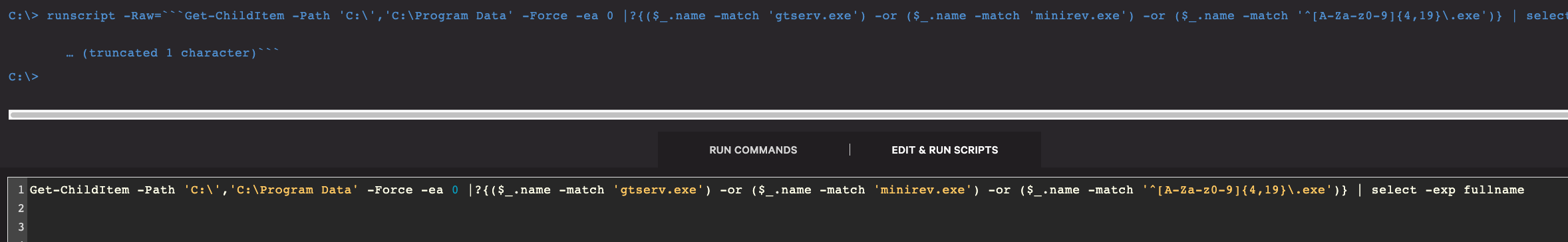Click the 'C:\Program Data' path in the editor
This screenshot has width=1568, height=242.
pyautogui.click(x=294, y=190)
